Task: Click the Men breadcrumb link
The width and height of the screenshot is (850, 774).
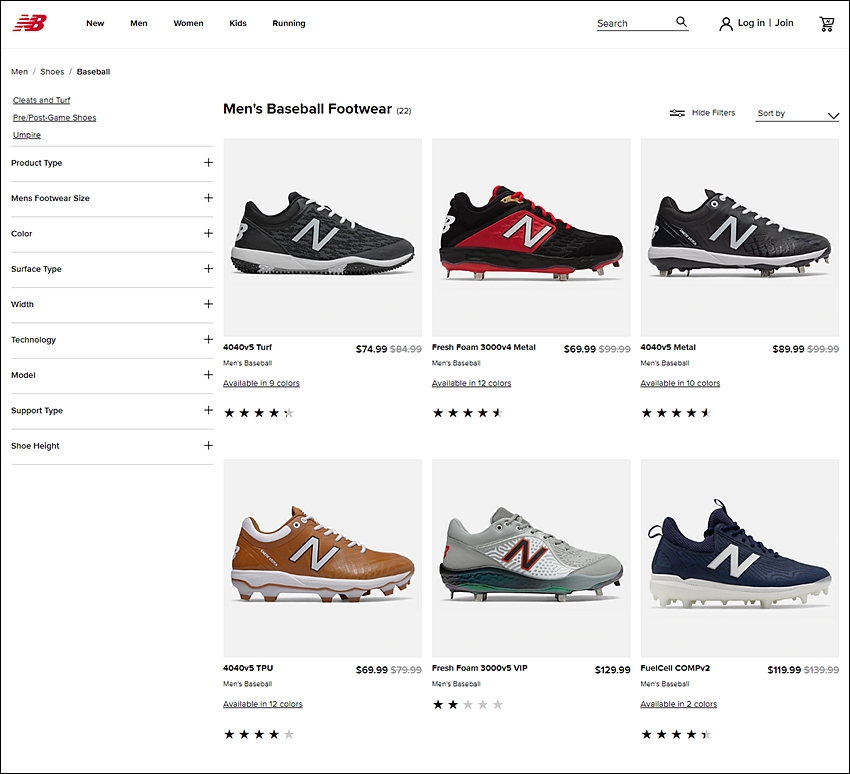Action: pos(19,72)
